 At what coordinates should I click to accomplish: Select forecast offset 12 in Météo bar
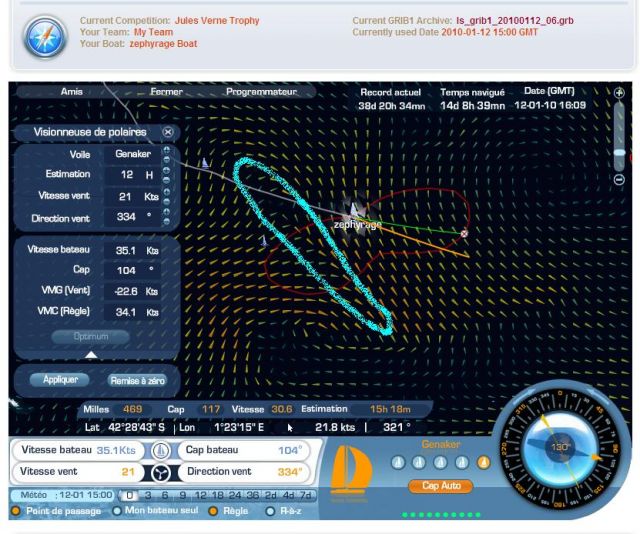click(200, 495)
